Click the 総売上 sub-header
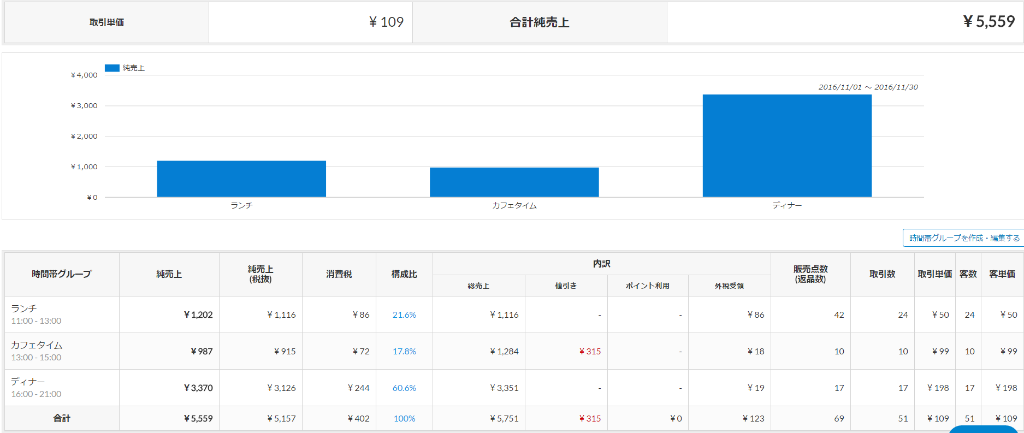The image size is (1024, 433). point(479,285)
